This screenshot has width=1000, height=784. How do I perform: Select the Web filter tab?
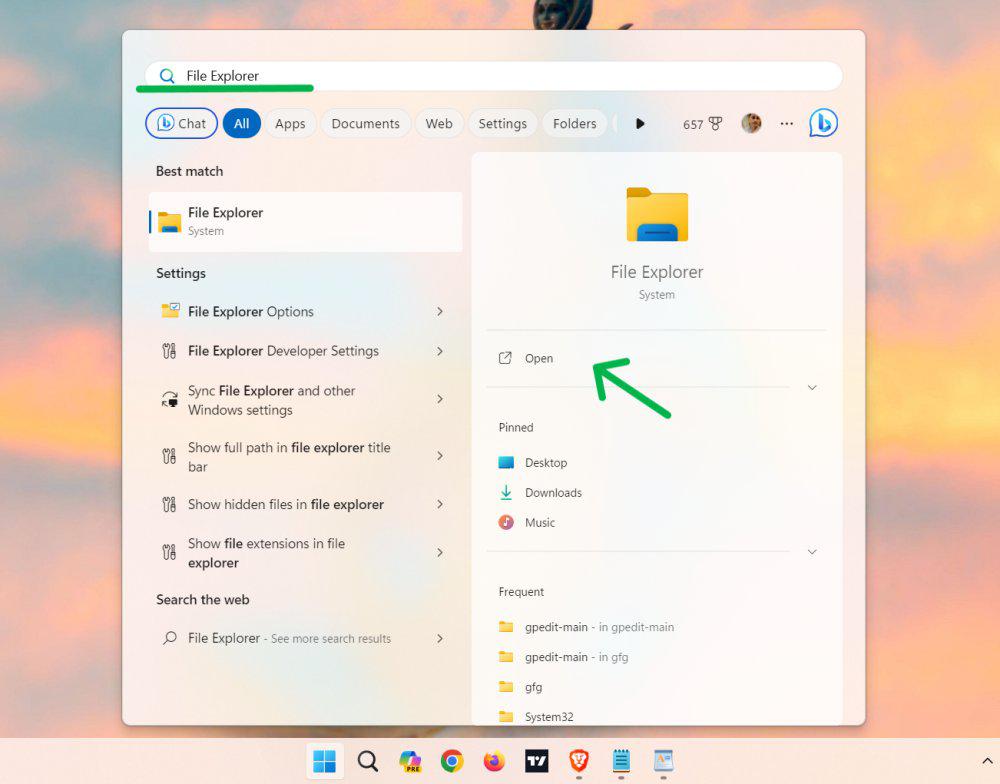point(439,123)
